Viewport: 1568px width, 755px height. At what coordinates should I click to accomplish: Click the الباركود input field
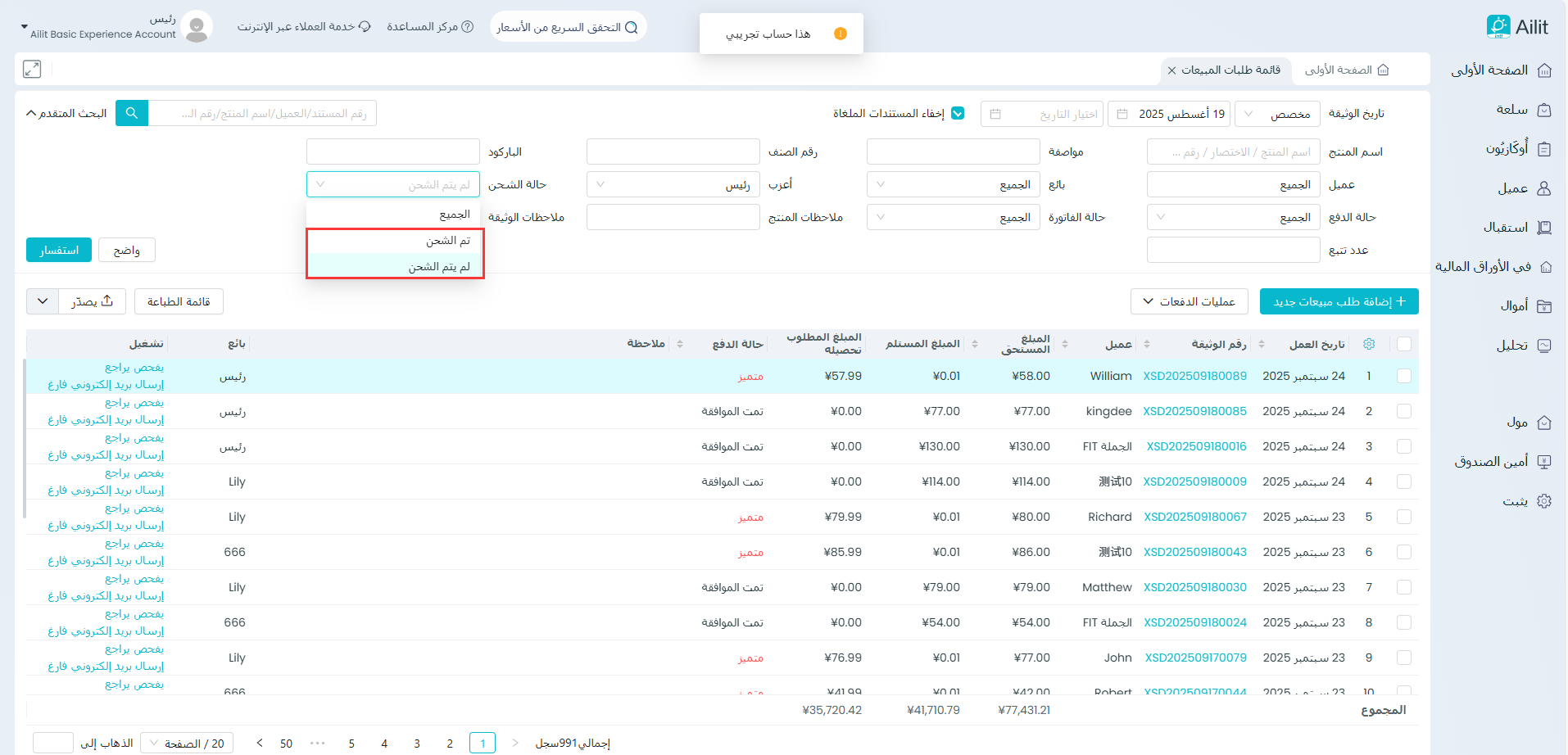[393, 151]
